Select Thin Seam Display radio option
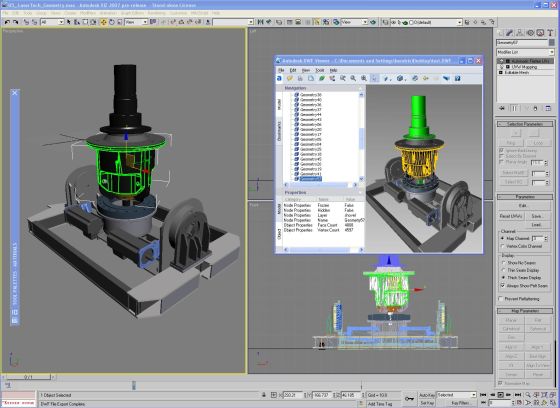This screenshot has width=560, height=408. click(503, 270)
